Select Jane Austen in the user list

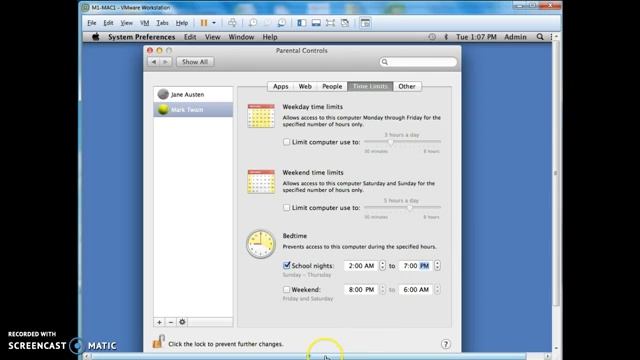pyautogui.click(x=193, y=94)
